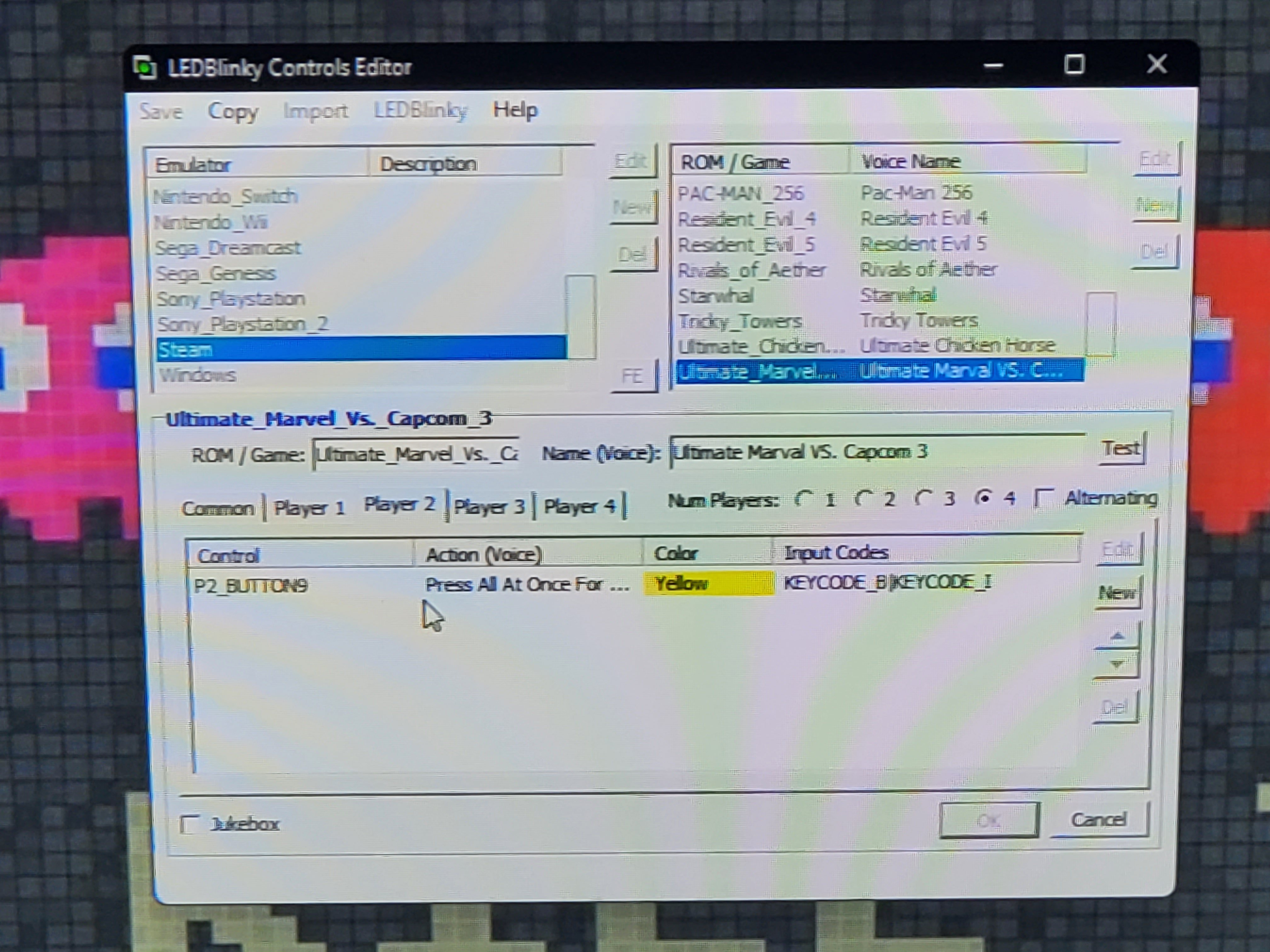Click the FE button
The width and height of the screenshot is (1270, 952).
pos(634,376)
